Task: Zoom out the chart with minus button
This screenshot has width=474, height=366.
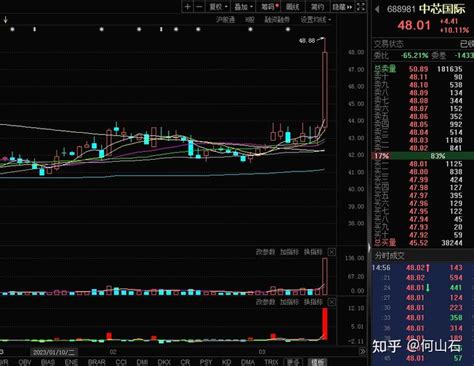Action: 199,7
